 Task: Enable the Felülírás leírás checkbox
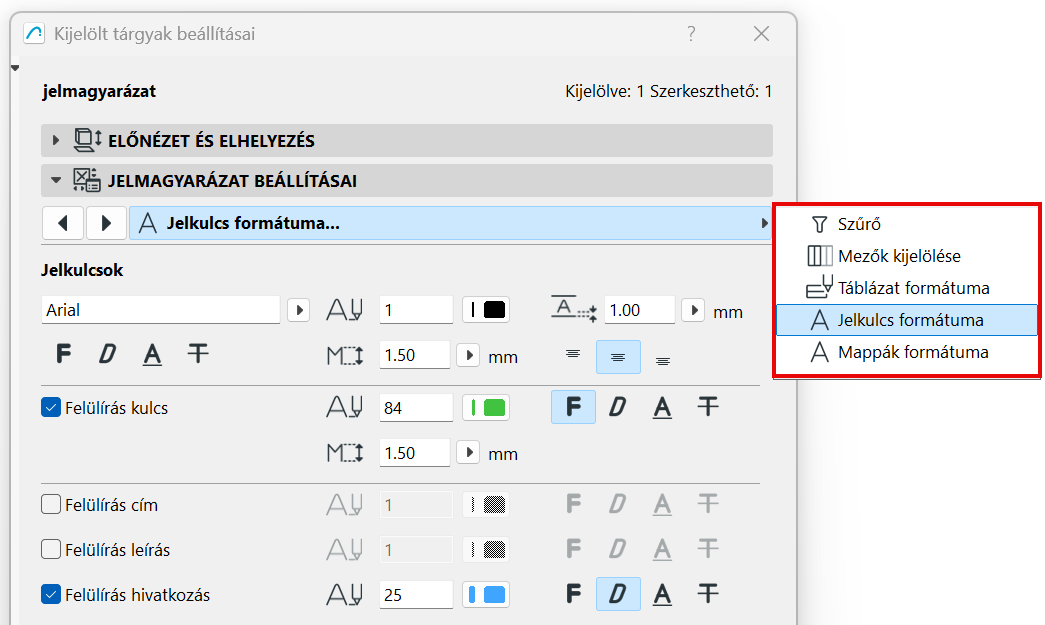click(51, 549)
